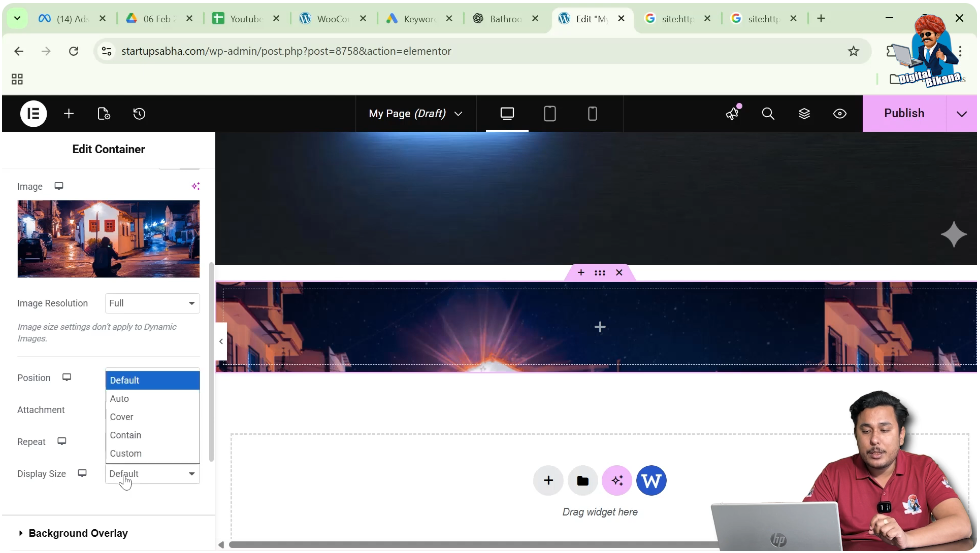Click the AI sparkle icon next to Image
The height and width of the screenshot is (553, 980).
point(196,186)
